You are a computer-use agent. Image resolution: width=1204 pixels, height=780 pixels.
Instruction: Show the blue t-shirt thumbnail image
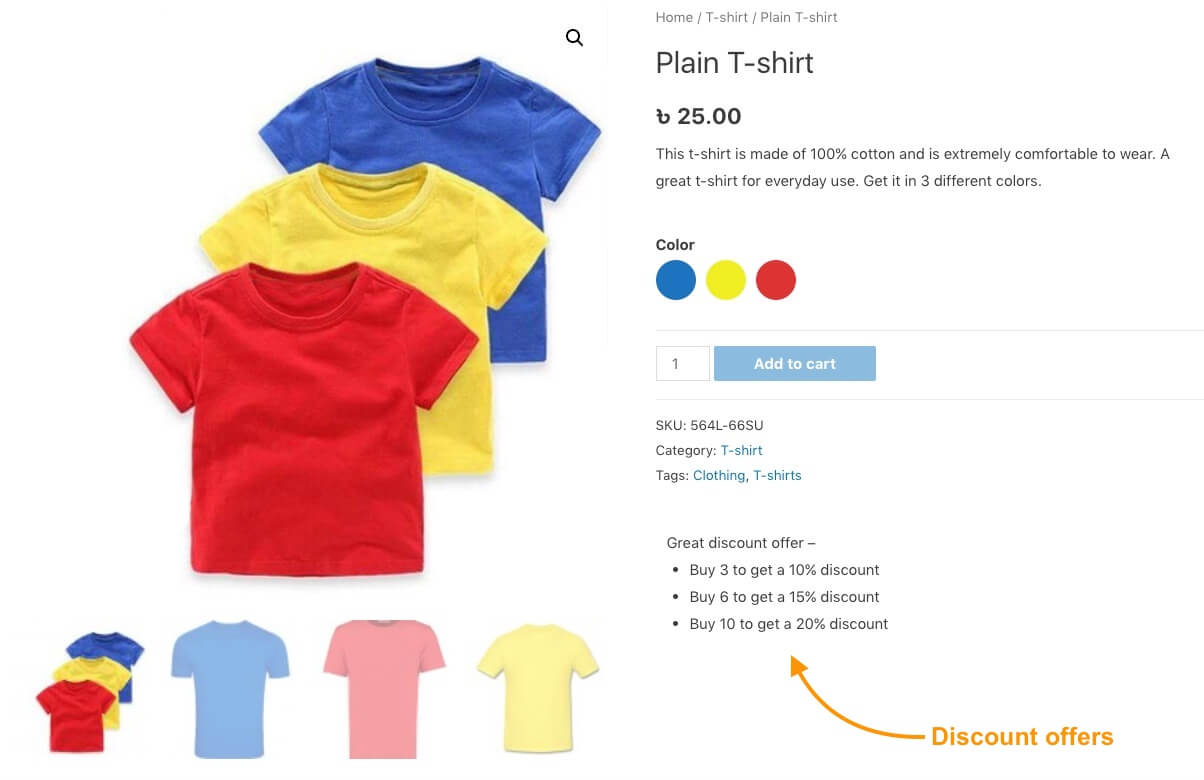point(230,690)
